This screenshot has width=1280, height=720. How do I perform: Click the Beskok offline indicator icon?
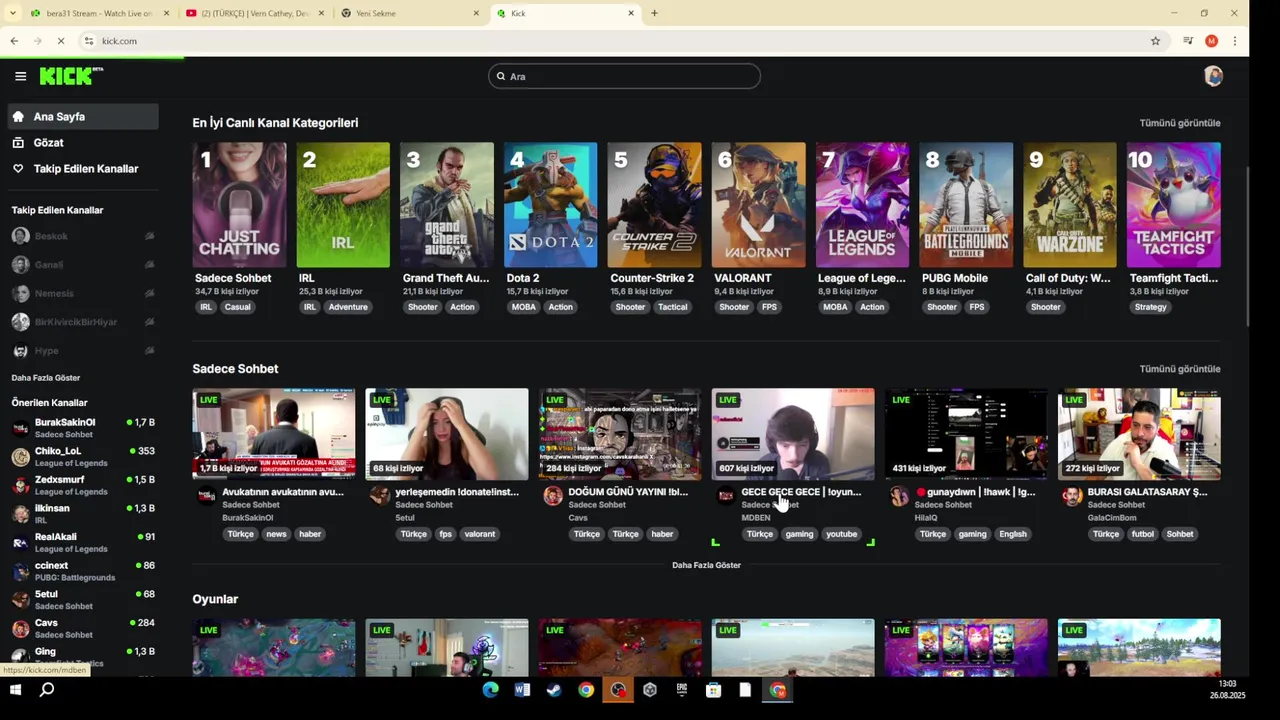coord(149,236)
